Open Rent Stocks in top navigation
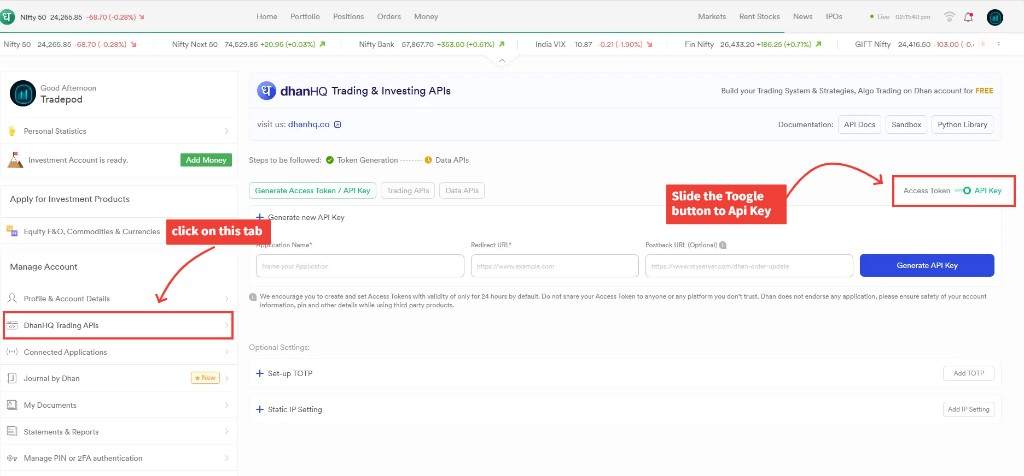The width and height of the screenshot is (1024, 476). pyautogui.click(x=760, y=17)
